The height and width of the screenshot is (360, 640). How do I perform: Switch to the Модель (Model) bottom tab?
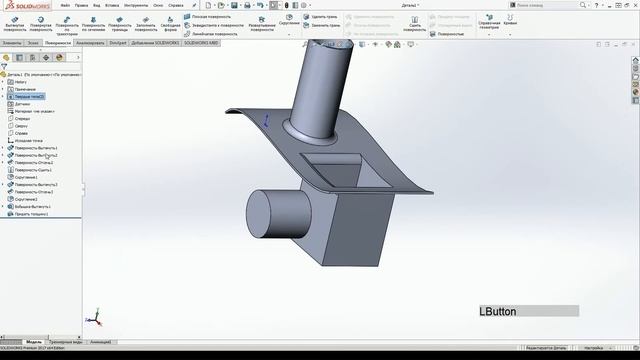(34, 342)
